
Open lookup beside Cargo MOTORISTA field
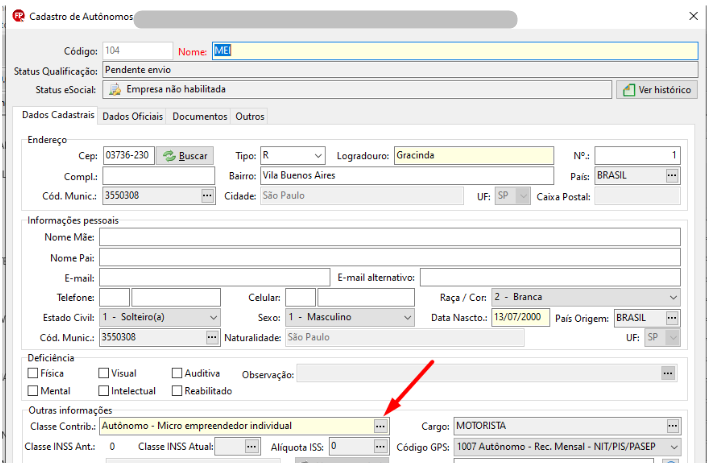click(672, 426)
